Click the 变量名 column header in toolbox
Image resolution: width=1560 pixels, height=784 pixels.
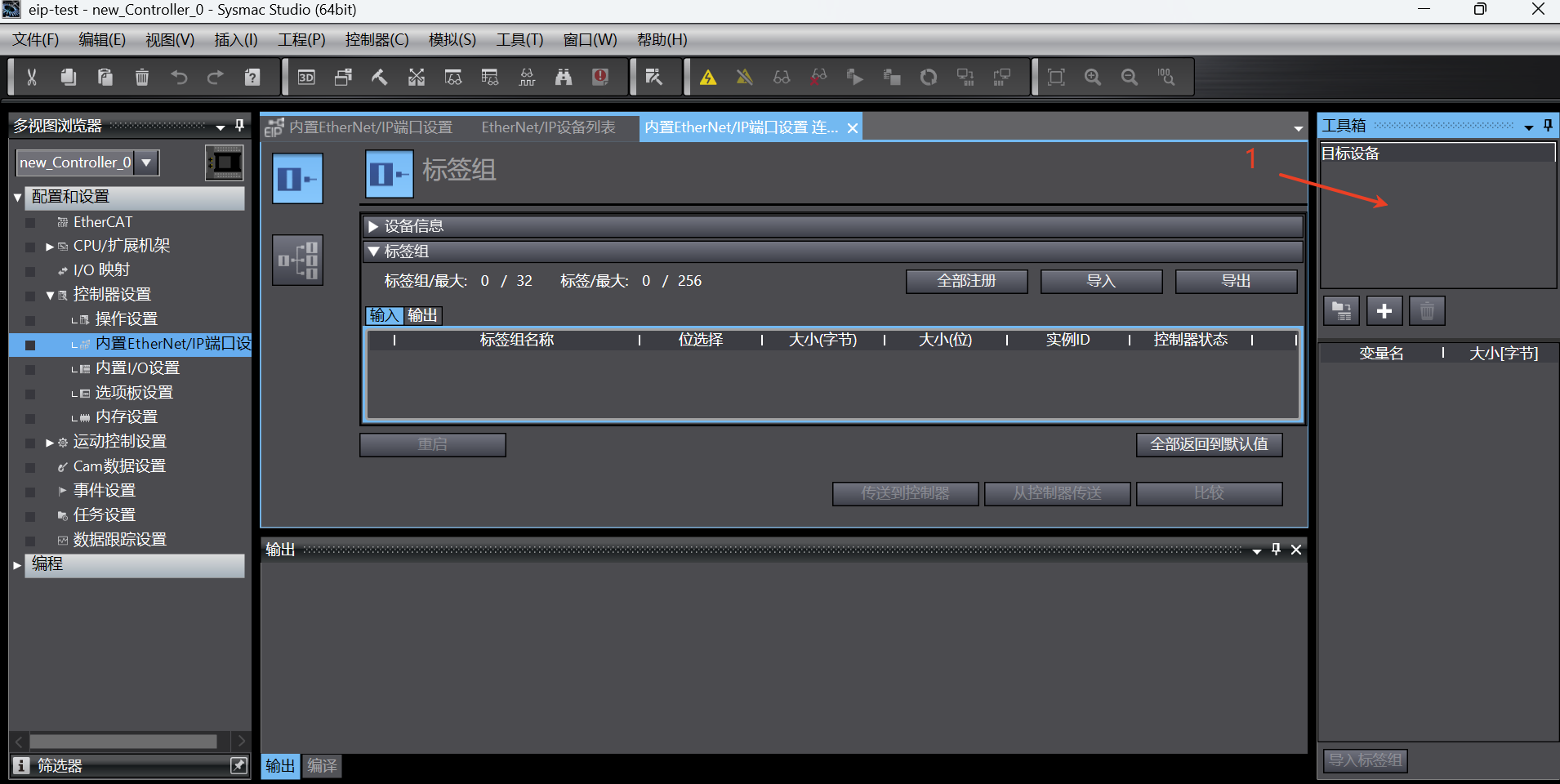pyautogui.click(x=1381, y=354)
